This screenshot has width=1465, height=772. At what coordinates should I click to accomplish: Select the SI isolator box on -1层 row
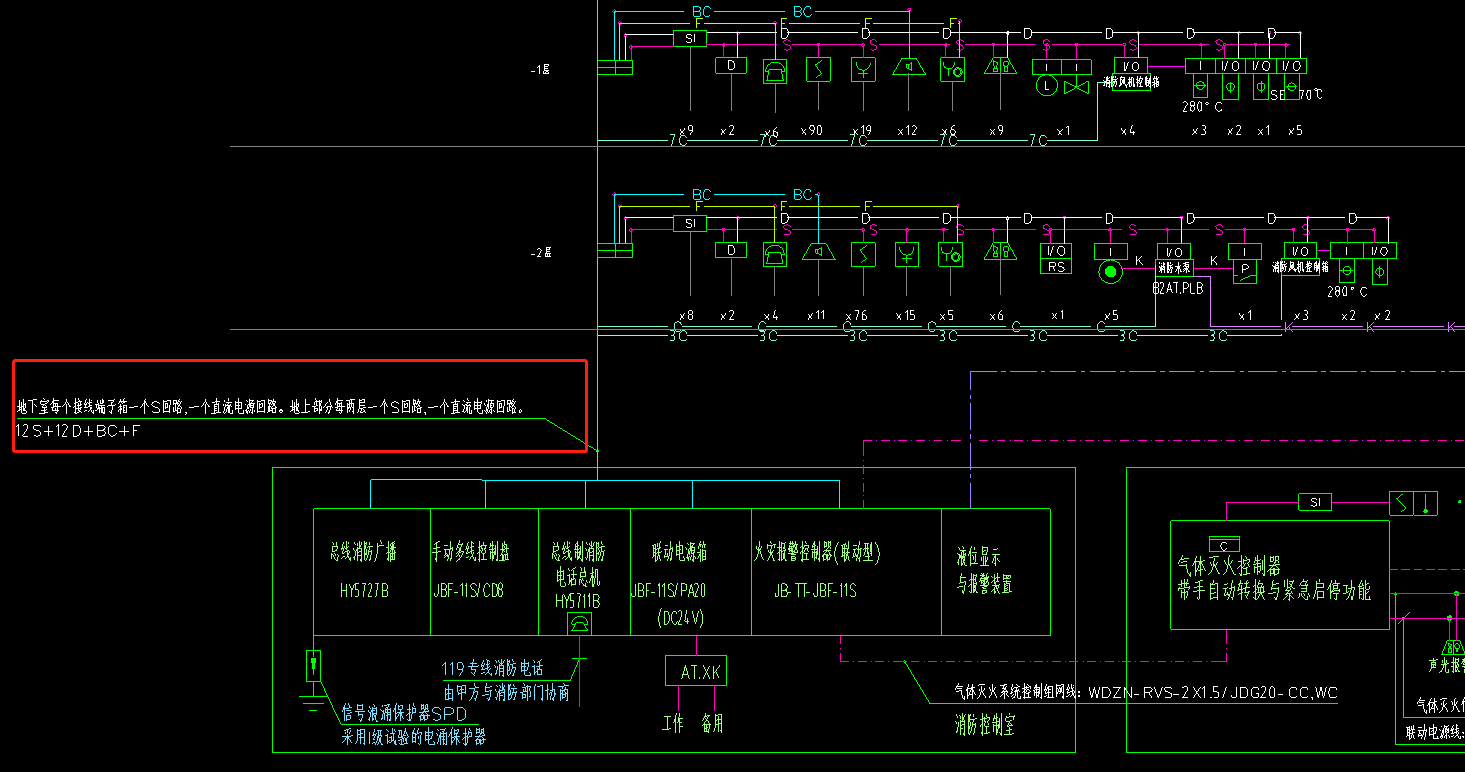(x=690, y=38)
